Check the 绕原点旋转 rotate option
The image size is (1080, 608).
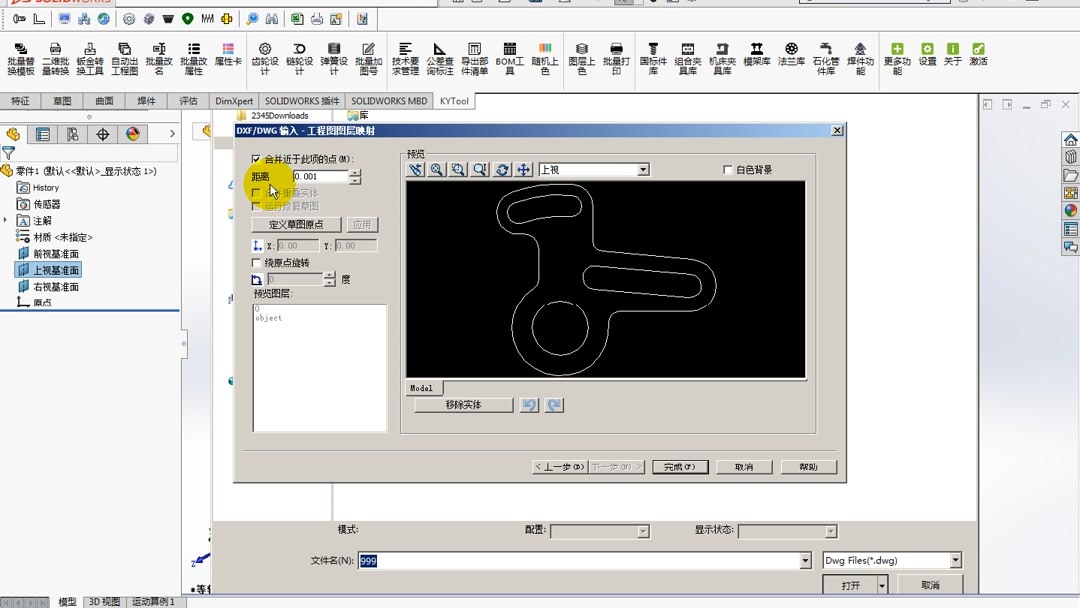tap(256, 263)
